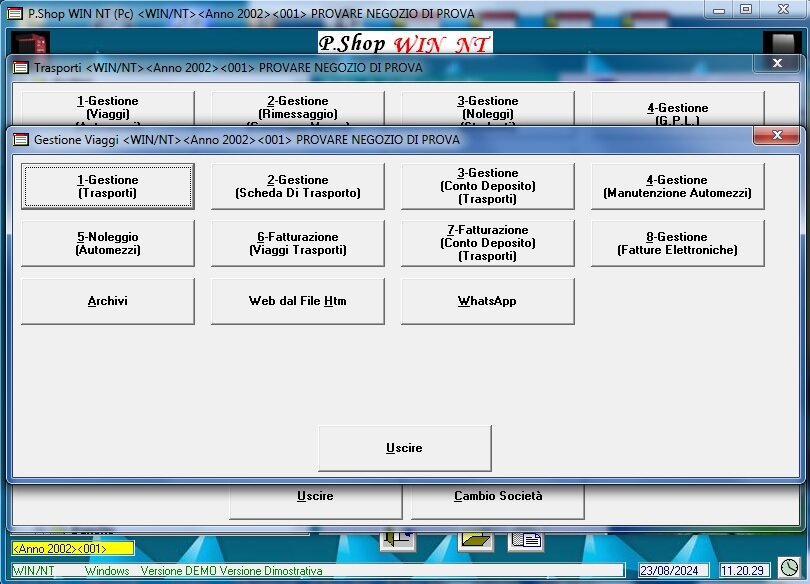Open the WhatsApp function
This screenshot has height=584, width=810.
[487, 301]
